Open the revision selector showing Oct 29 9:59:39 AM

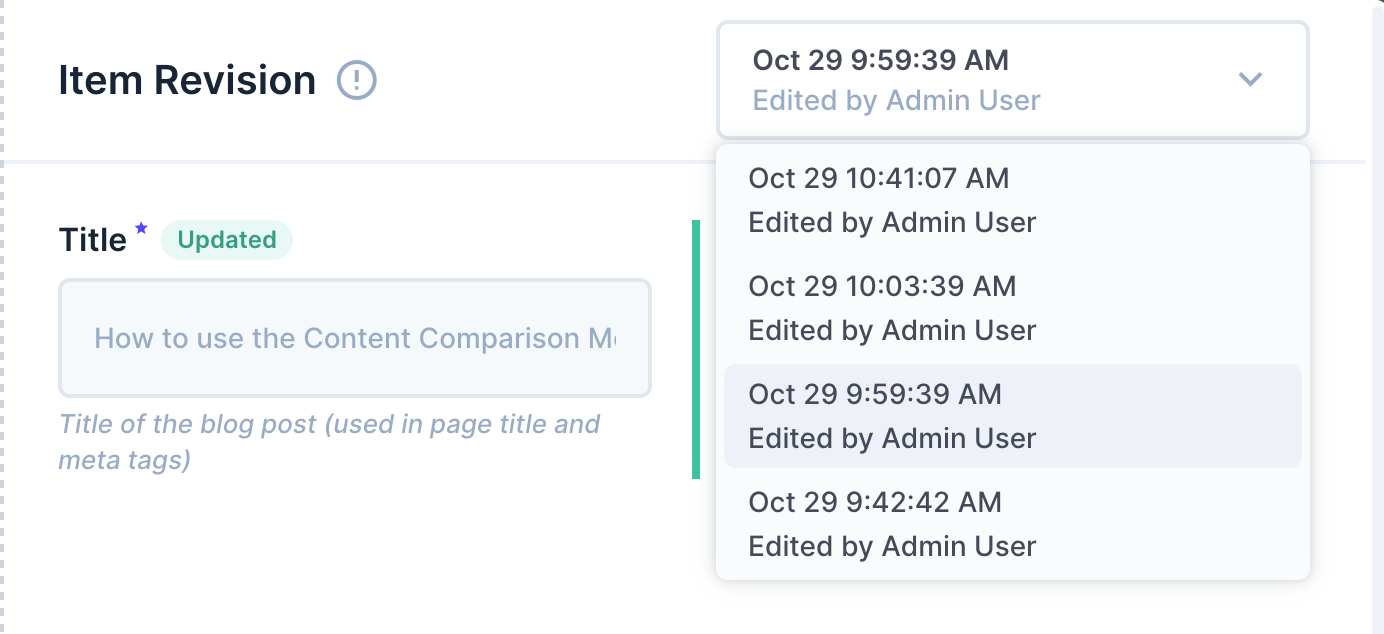coord(1012,80)
